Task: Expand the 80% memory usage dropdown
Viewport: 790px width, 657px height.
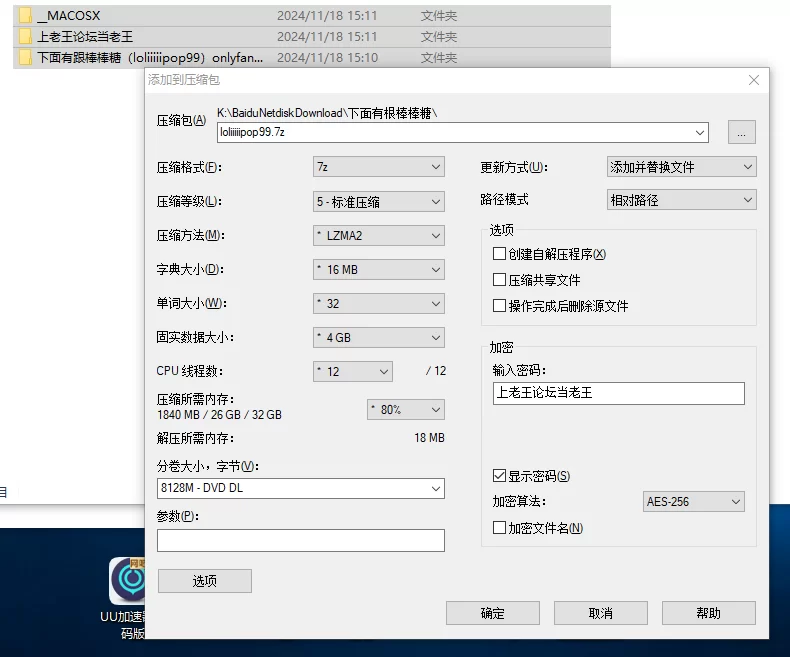Action: 406,410
